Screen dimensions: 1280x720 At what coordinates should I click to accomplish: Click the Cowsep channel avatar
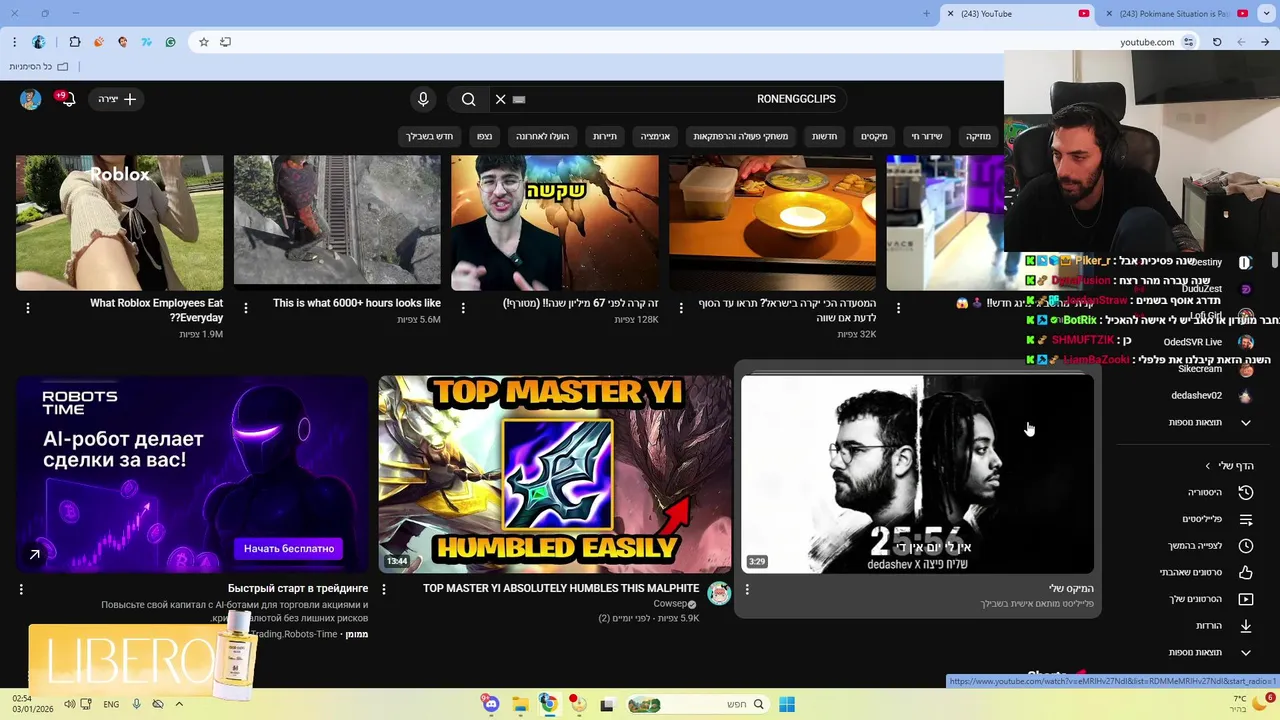719,593
